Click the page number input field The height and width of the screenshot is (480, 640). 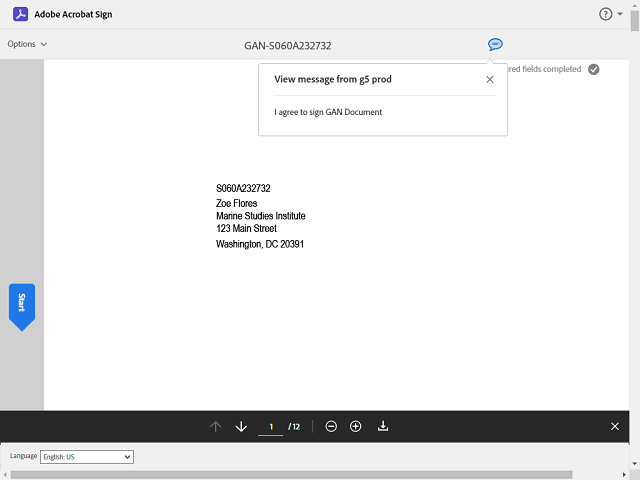coord(270,427)
